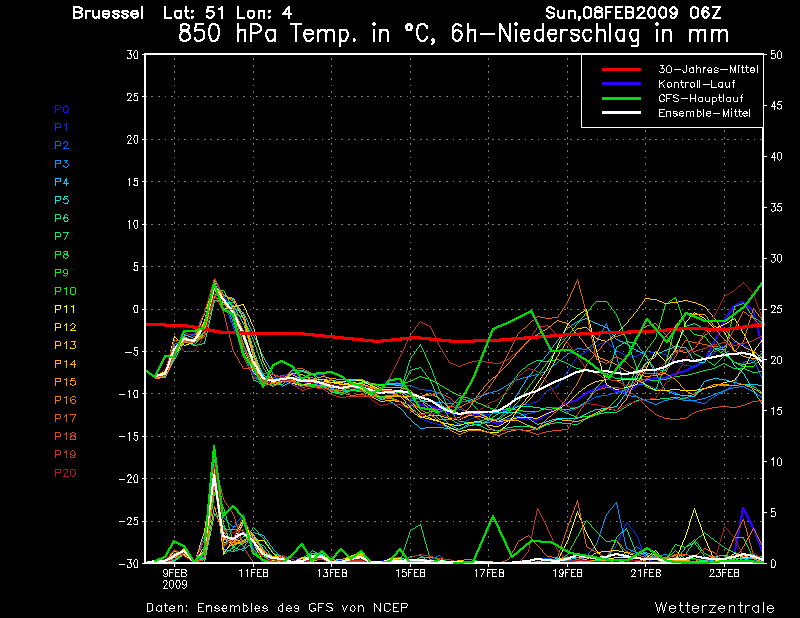
Task: Click the 11FEB date axis label
Action: point(253,573)
